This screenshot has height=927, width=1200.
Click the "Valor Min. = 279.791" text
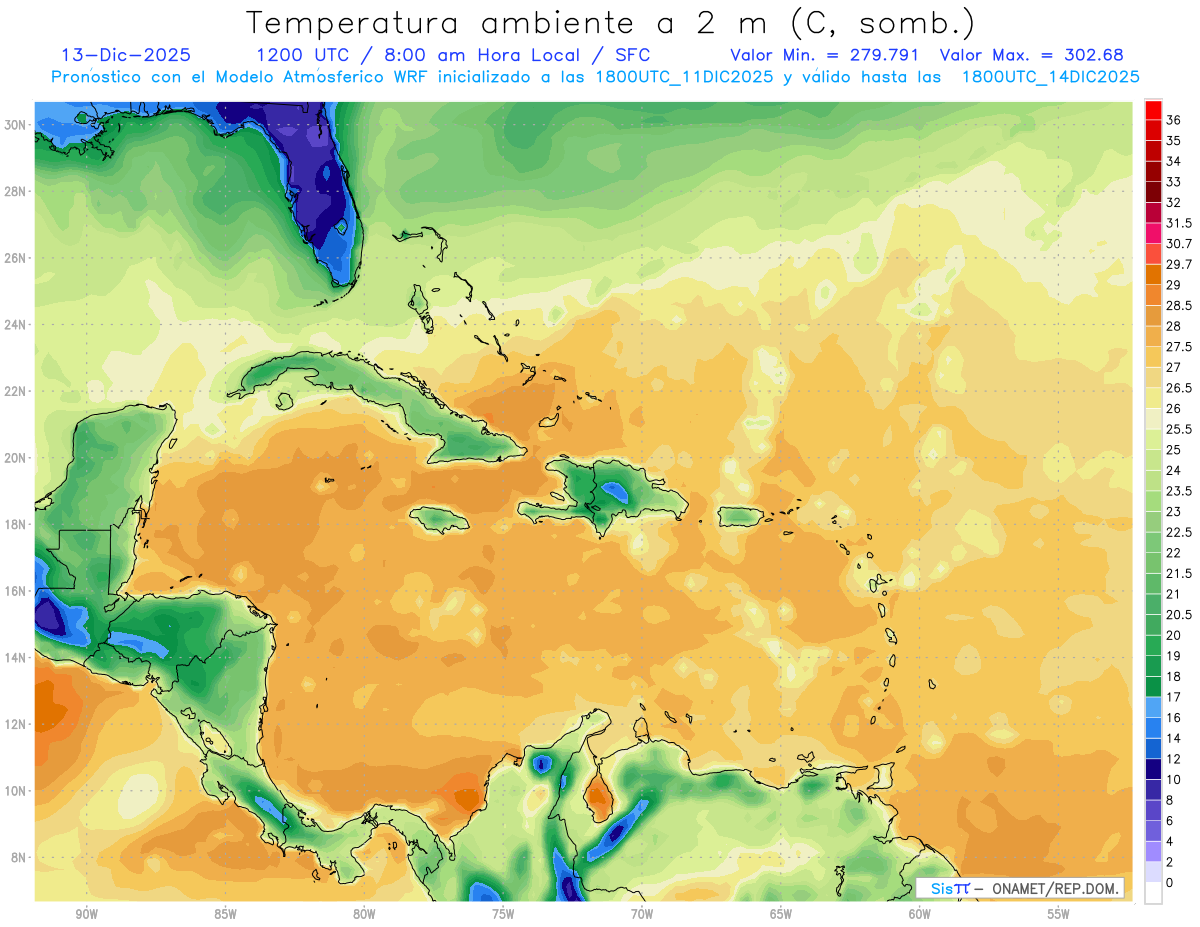(x=825, y=55)
